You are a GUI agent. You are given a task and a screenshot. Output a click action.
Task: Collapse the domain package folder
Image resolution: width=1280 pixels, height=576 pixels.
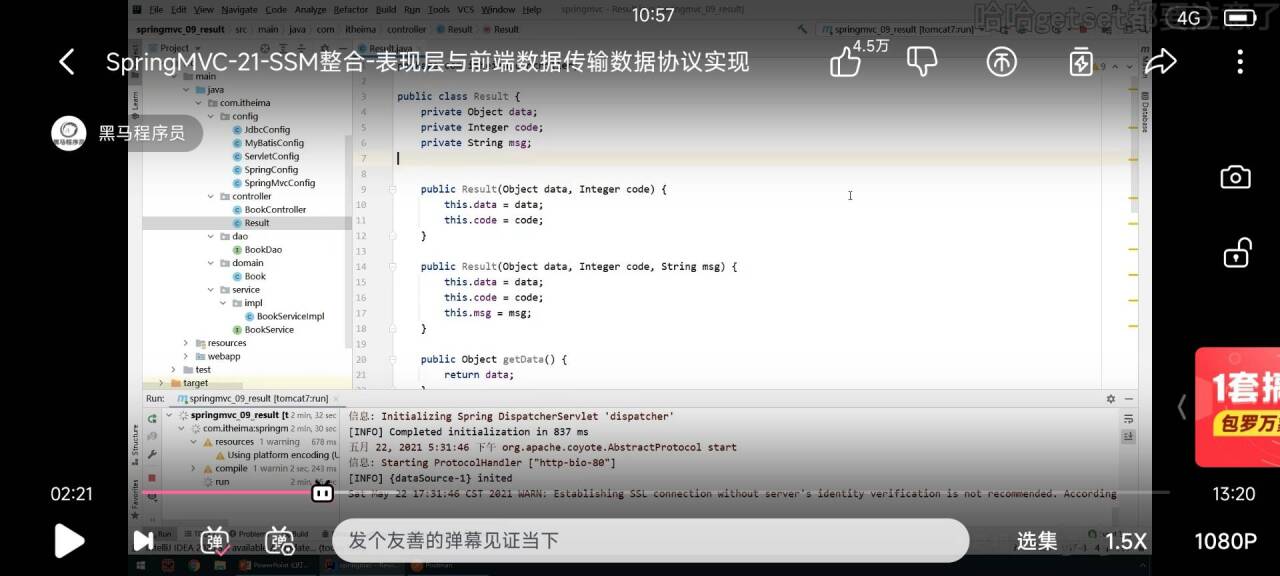tap(210, 263)
